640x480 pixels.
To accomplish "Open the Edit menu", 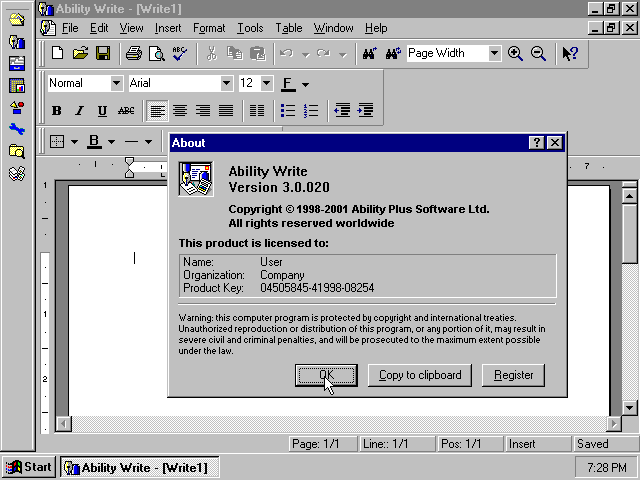I will (x=99, y=28).
